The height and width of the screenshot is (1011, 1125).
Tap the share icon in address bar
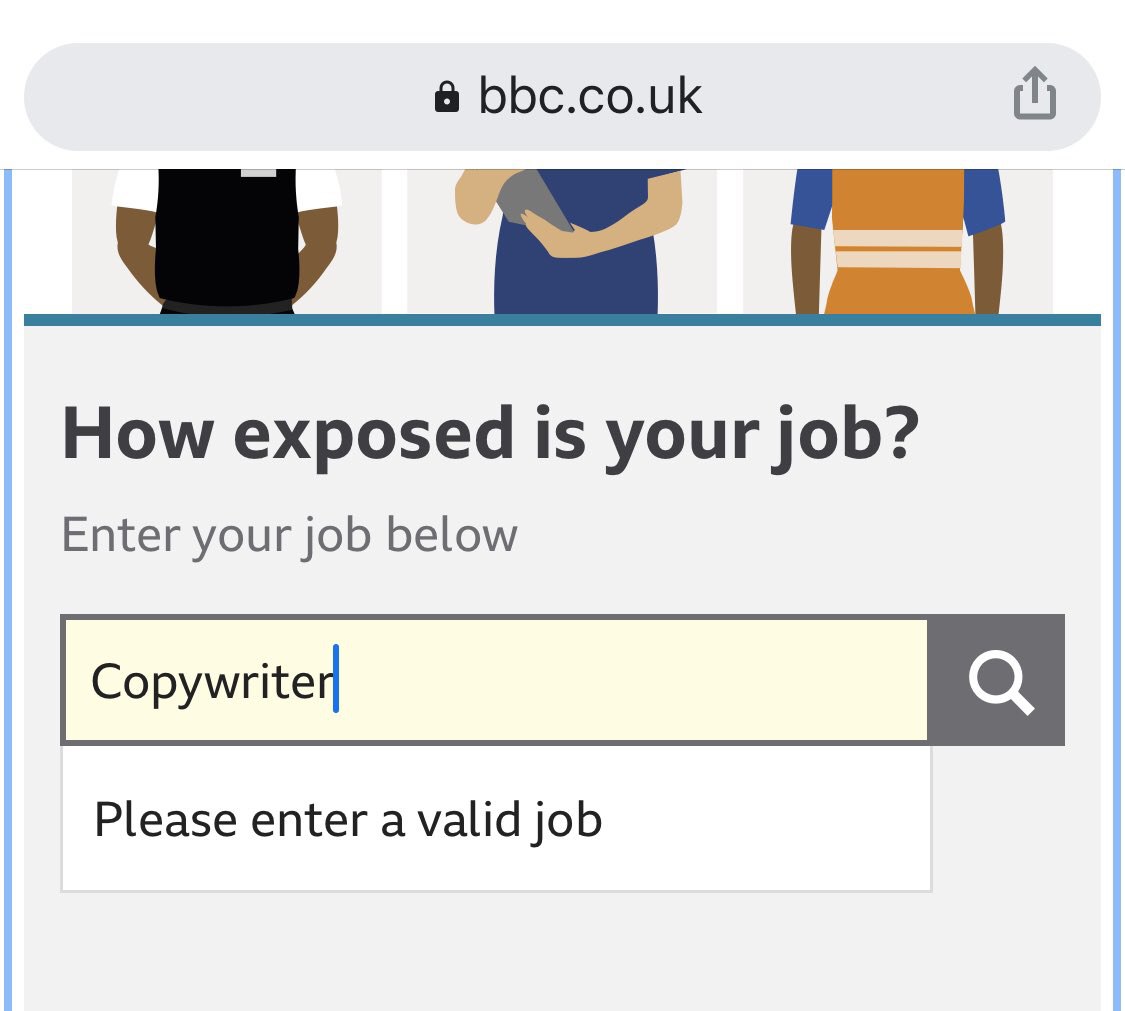coord(1034,93)
